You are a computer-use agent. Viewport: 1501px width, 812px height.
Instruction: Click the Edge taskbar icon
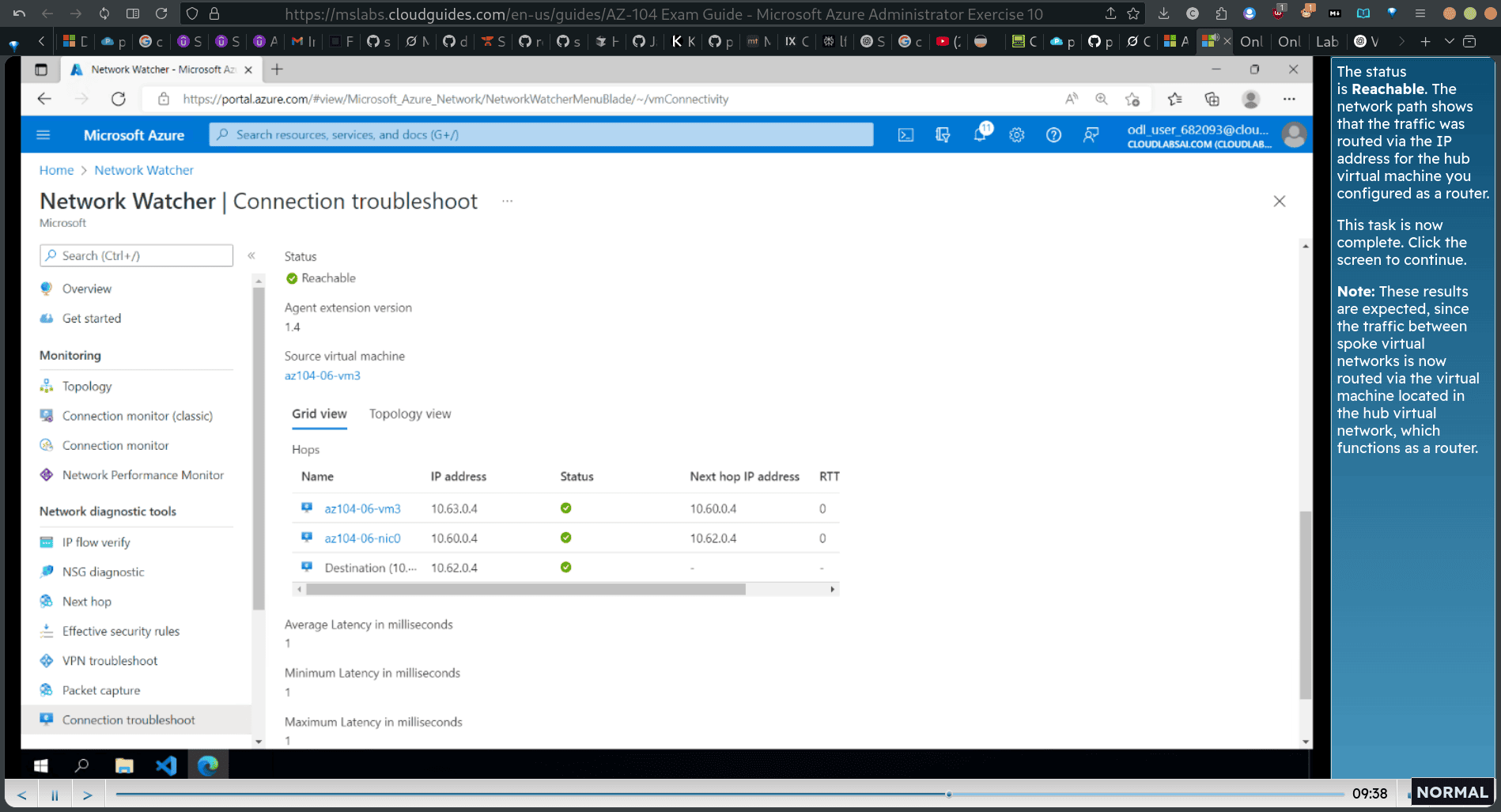pos(208,765)
